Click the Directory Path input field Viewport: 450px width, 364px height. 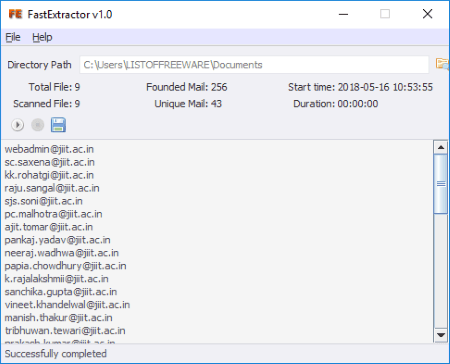click(x=254, y=65)
